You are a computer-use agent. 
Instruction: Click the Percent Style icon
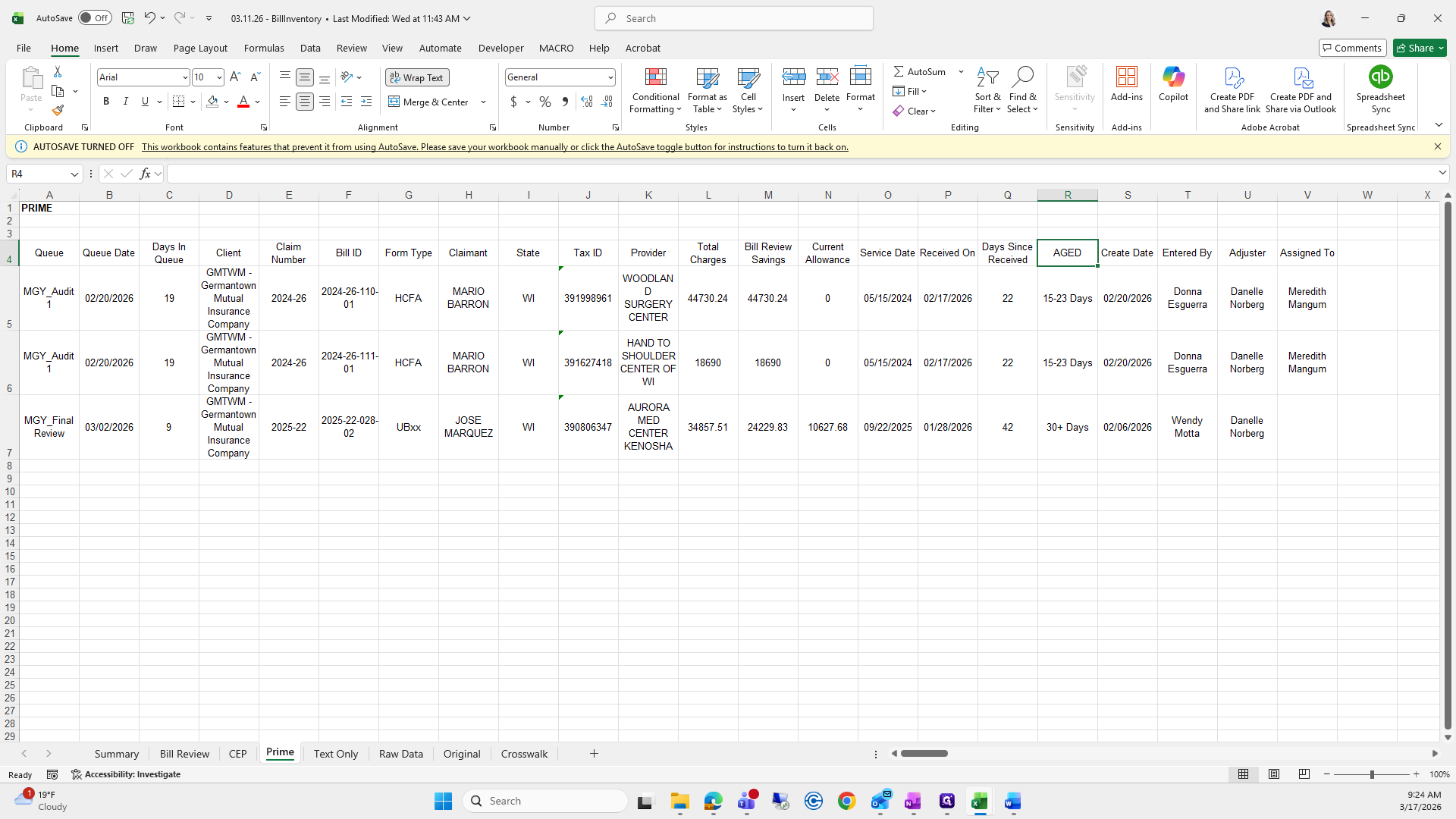pos(545,102)
